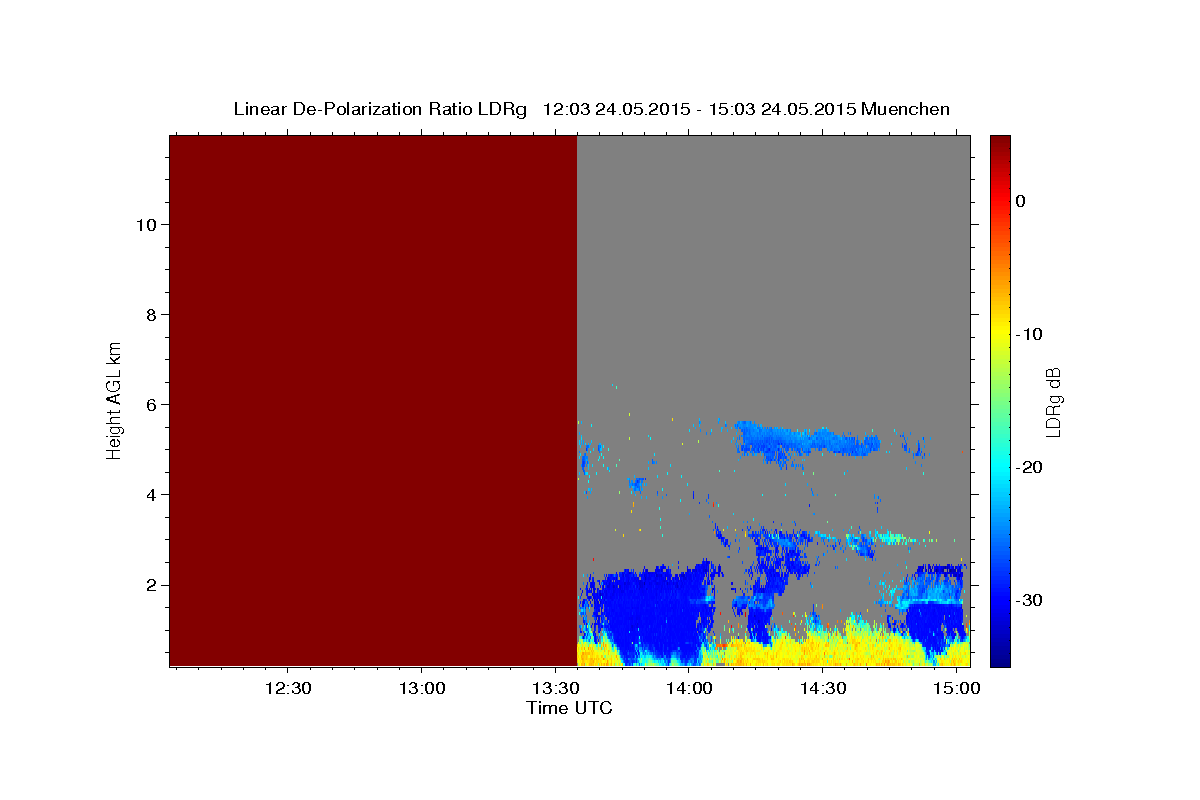The width and height of the screenshot is (1200, 800).
Task: Click the height tick label 6
Action: tap(149, 405)
